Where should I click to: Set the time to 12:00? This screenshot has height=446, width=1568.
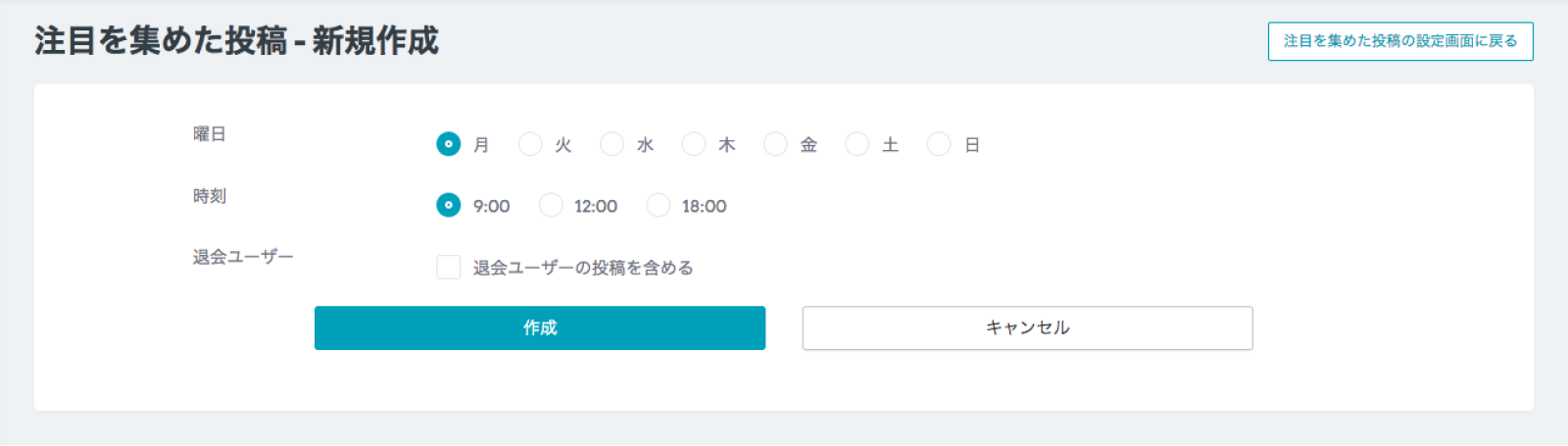(x=551, y=205)
